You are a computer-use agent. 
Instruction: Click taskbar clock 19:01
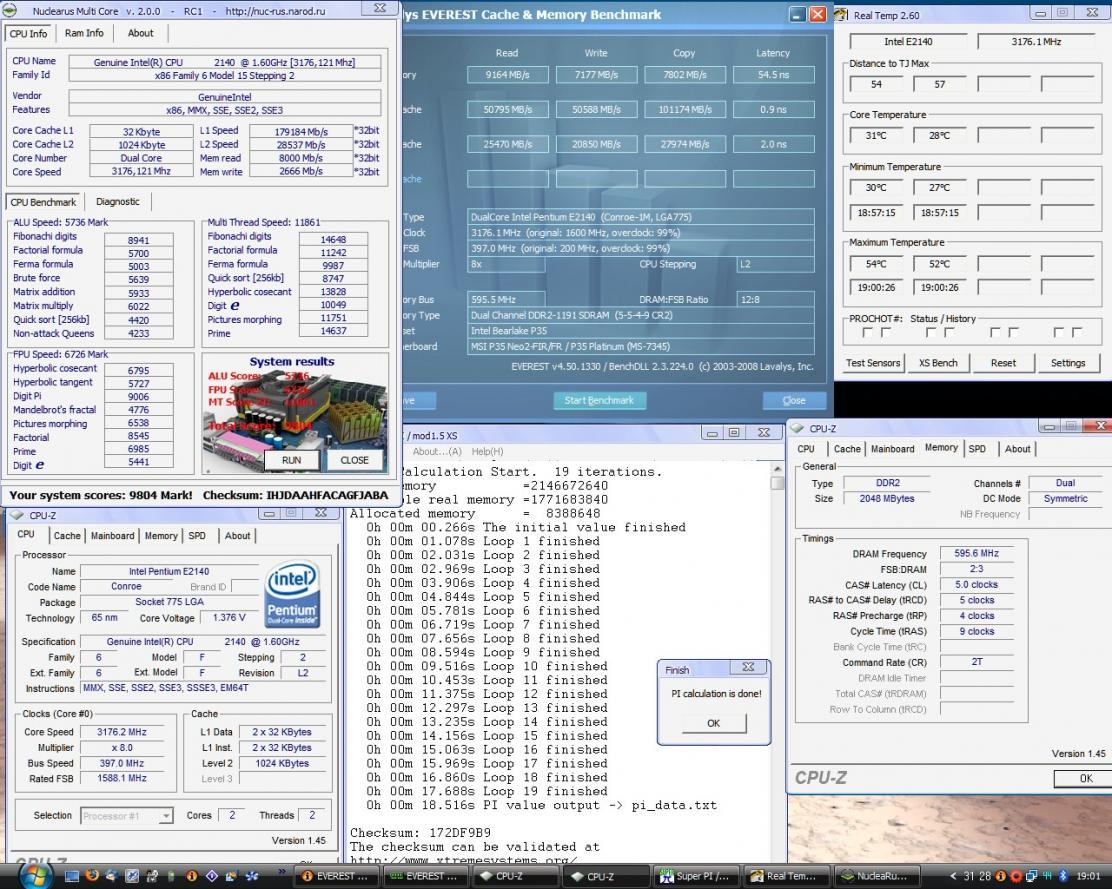(x=1089, y=877)
